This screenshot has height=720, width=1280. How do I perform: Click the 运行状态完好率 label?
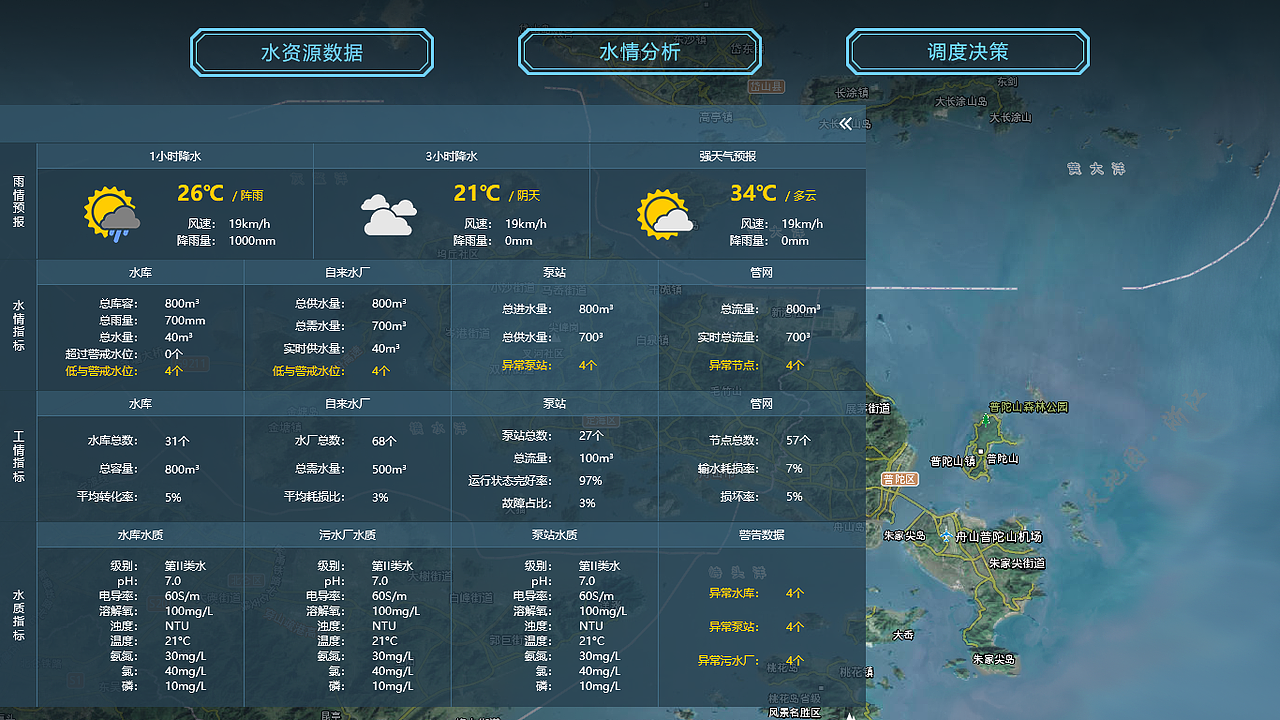510,481
